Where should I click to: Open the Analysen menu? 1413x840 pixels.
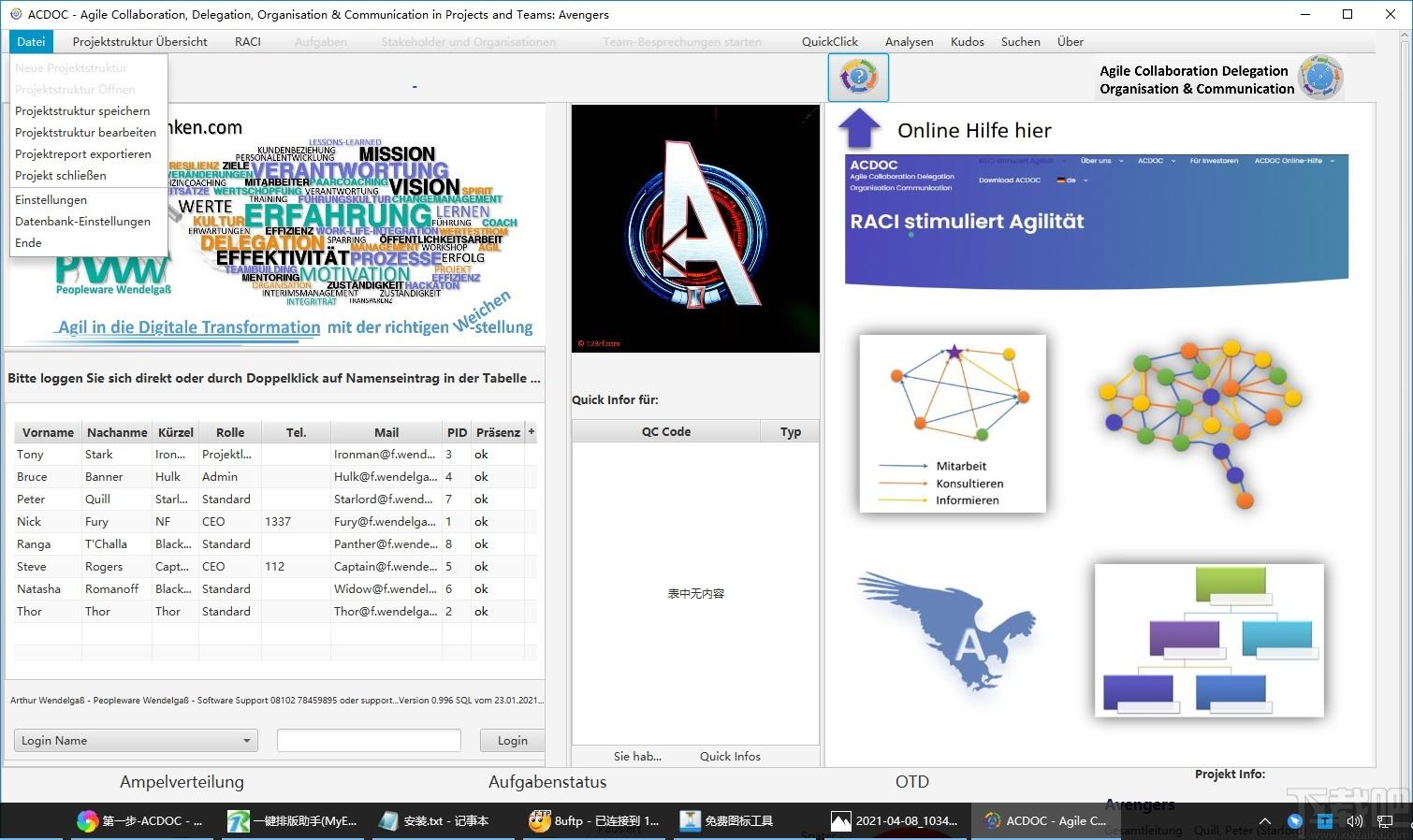909,42
